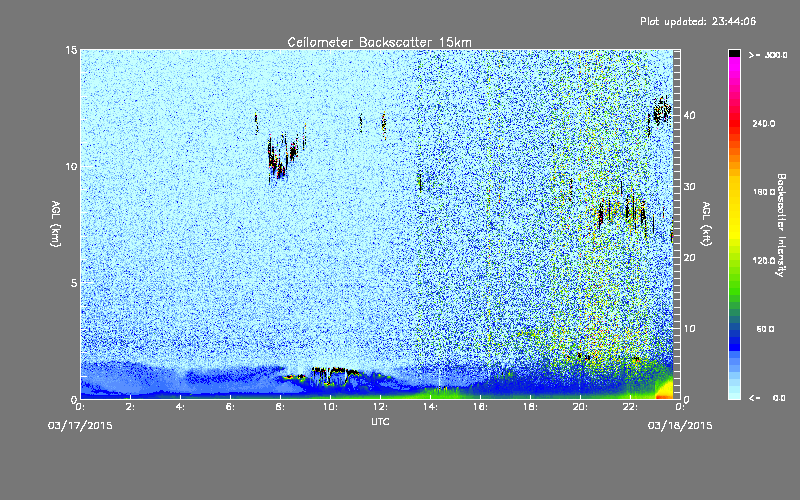Viewport: 800px width, 500px height.
Task: Click the "2:" hour tick label
Action: (131, 407)
